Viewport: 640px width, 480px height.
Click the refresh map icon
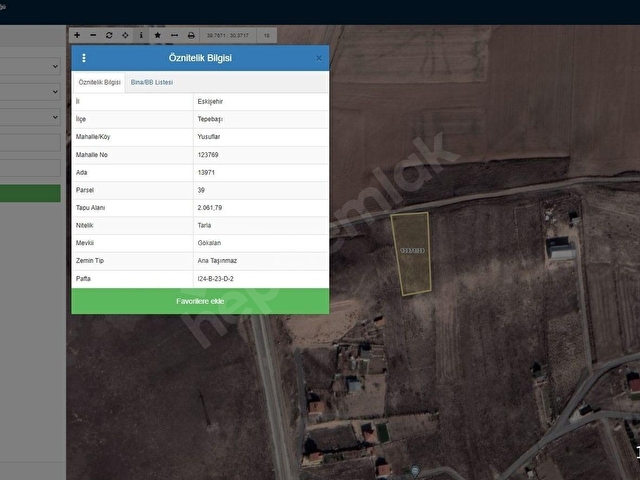[109, 36]
